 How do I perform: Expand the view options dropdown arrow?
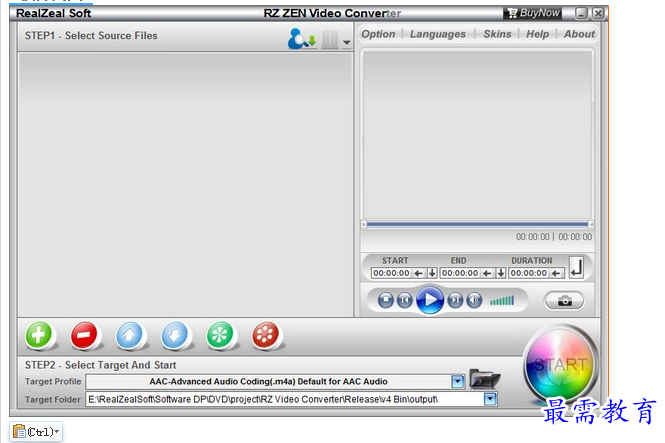[x=347, y=42]
